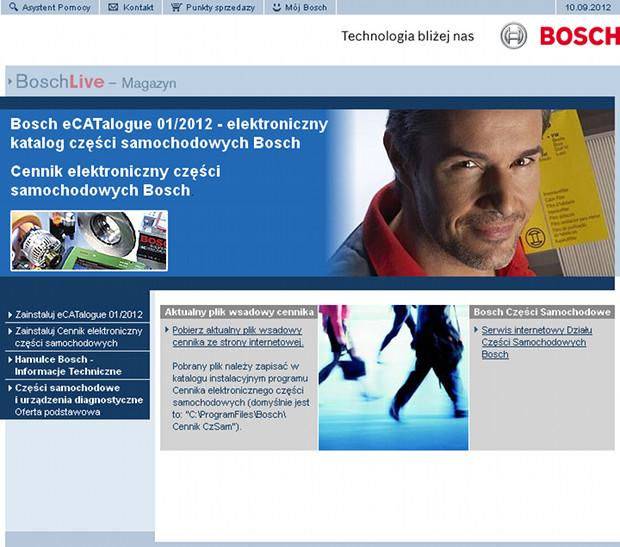
Task: Click the red BOSCH wordmark
Action: [580, 36]
